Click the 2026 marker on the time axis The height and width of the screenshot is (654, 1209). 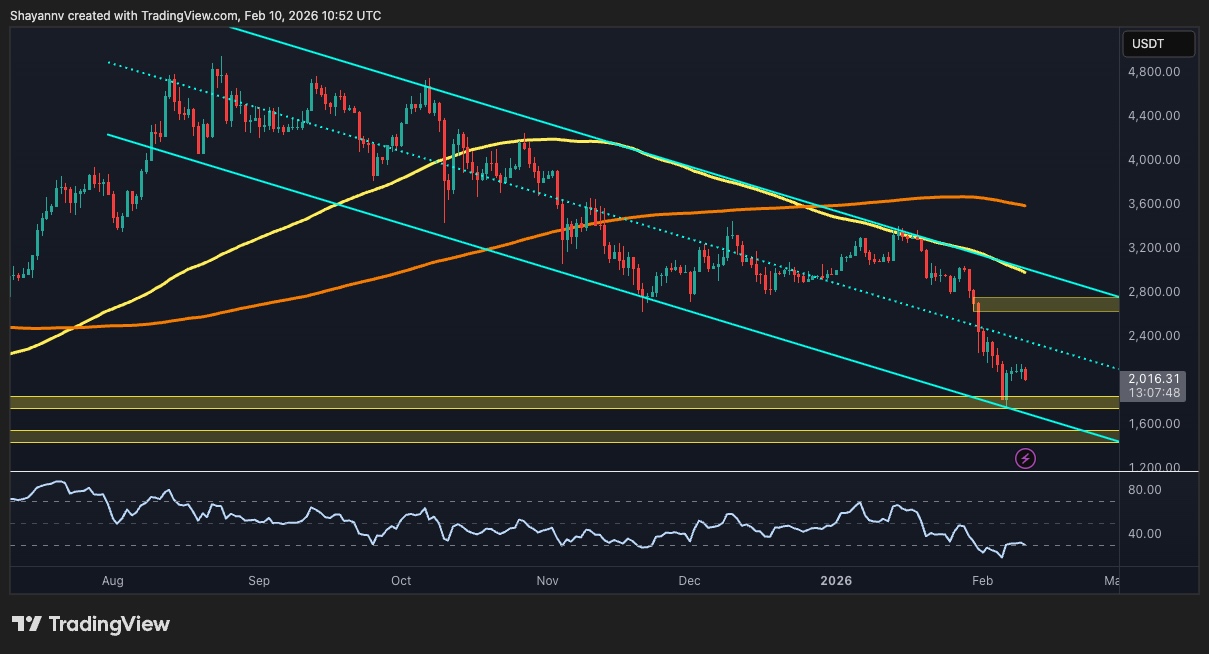pos(835,580)
